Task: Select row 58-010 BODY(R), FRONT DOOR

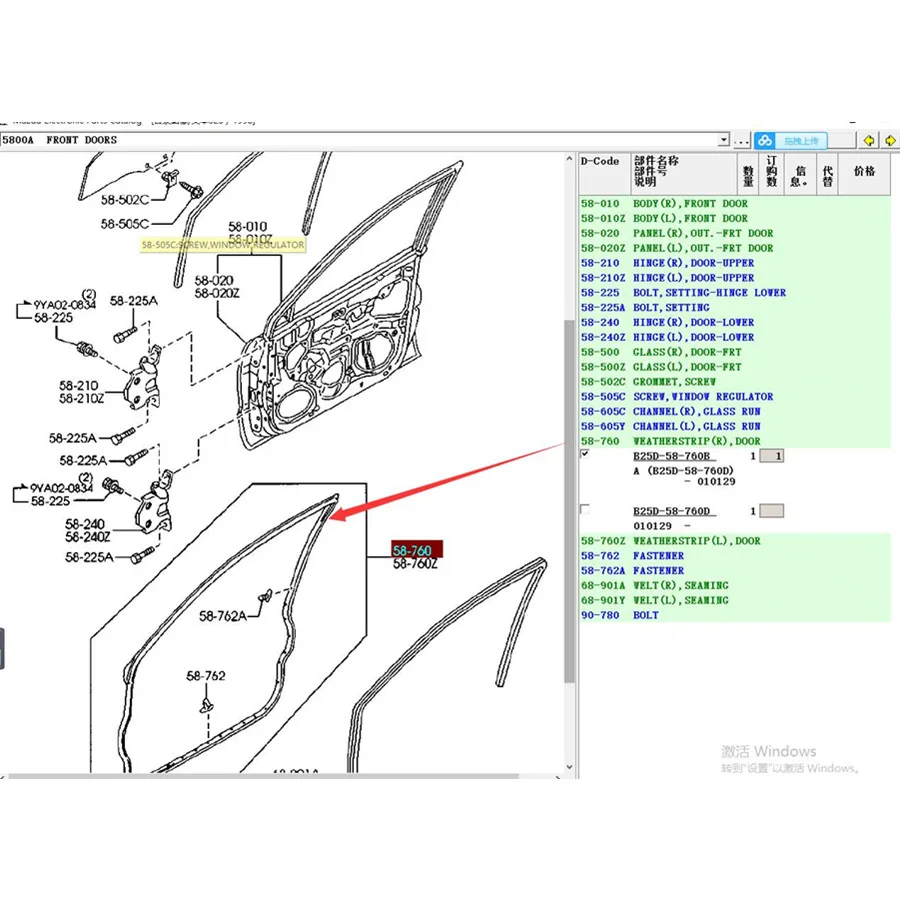Action: click(x=735, y=204)
